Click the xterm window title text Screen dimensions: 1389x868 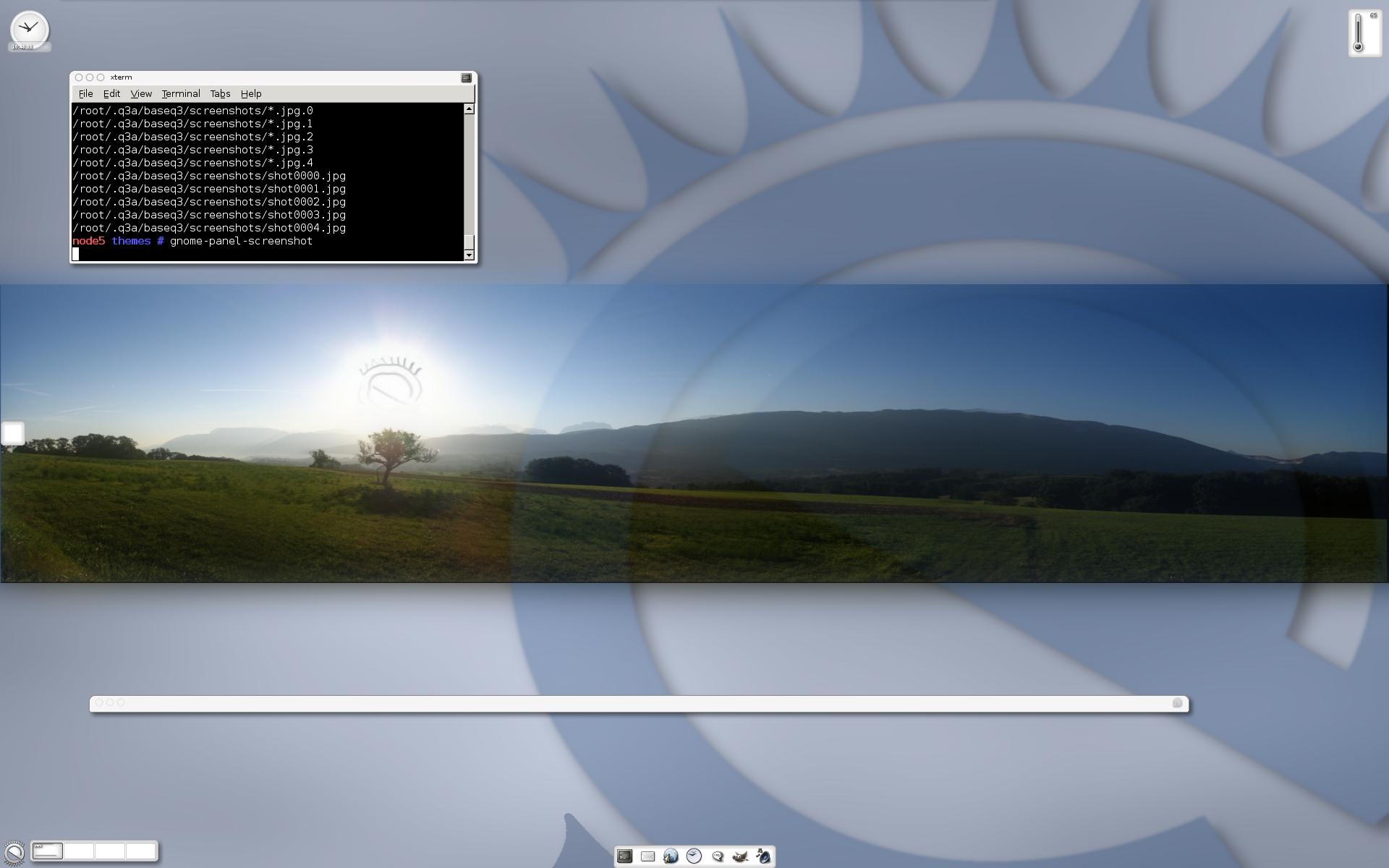[121, 77]
